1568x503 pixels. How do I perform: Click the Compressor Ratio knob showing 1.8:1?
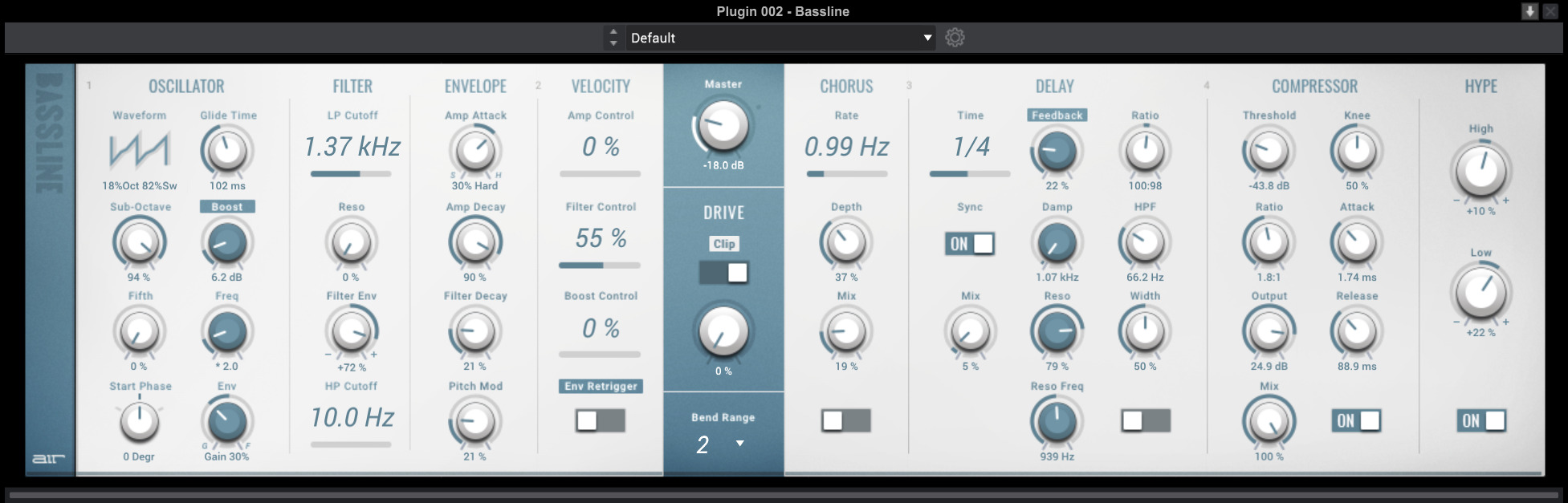[1269, 241]
